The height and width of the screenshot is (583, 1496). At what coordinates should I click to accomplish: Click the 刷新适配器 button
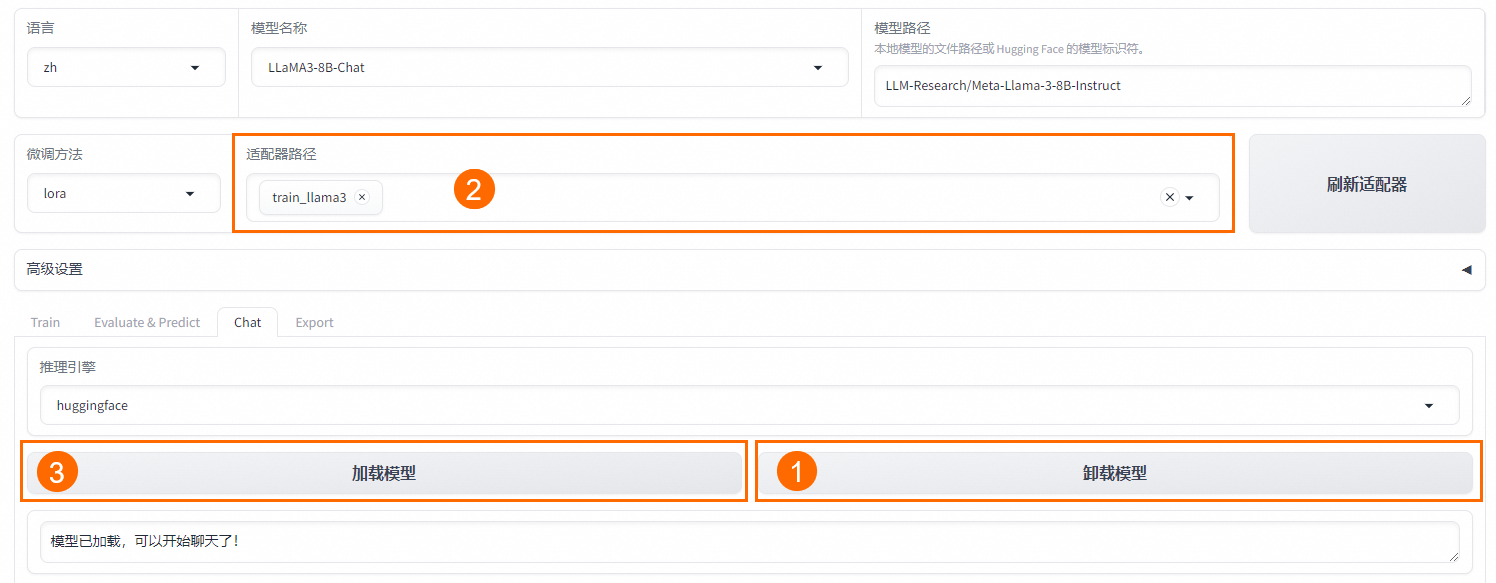[1367, 184]
